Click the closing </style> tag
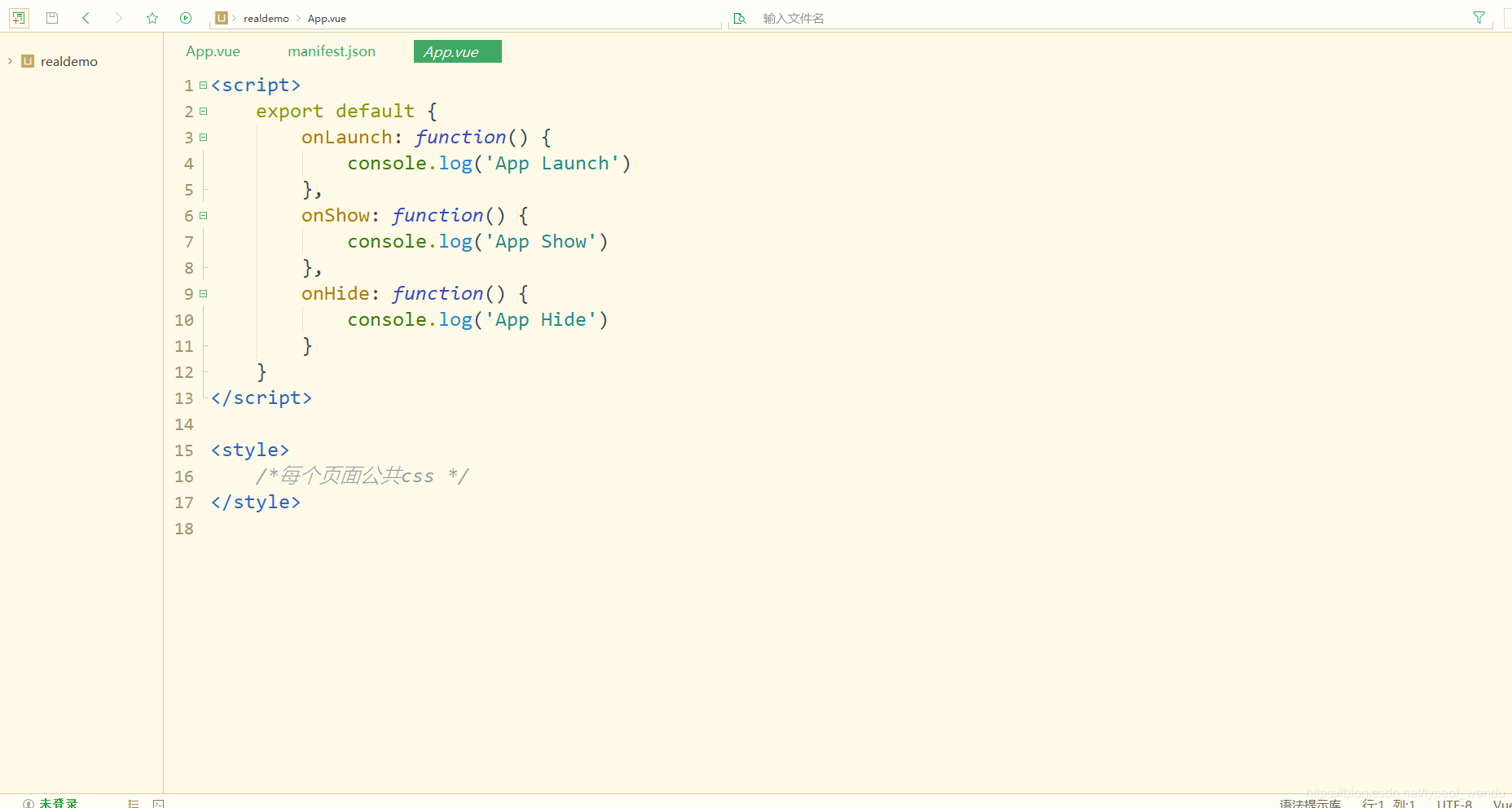This screenshot has width=1512, height=808. point(256,503)
